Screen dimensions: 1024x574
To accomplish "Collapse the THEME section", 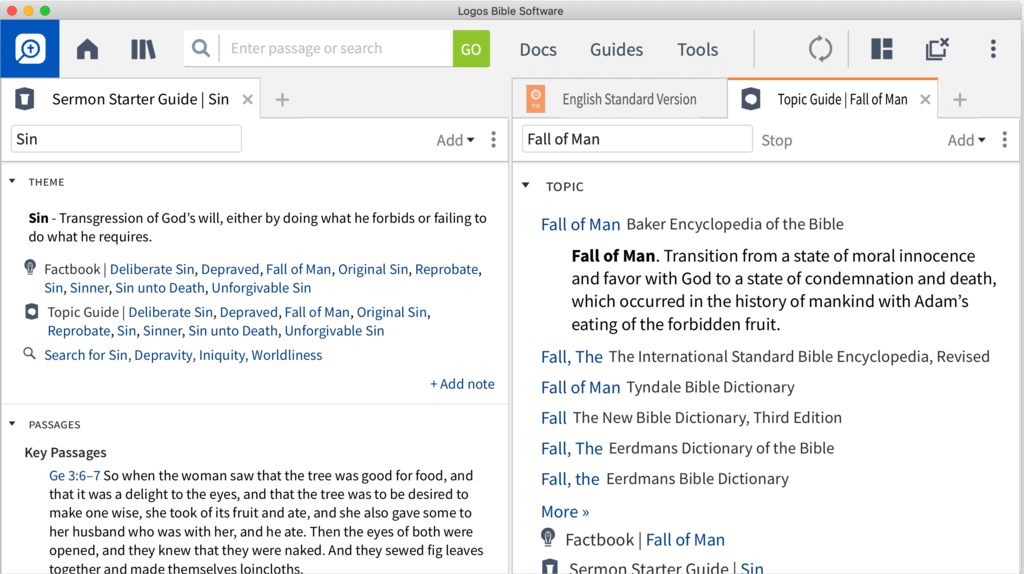I will tap(12, 182).
